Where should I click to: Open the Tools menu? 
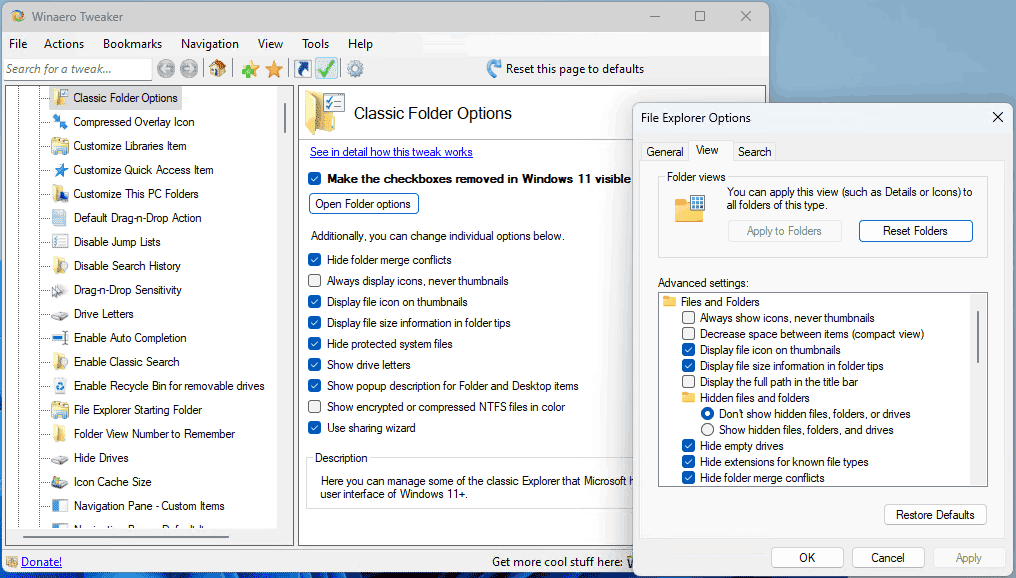[316, 43]
